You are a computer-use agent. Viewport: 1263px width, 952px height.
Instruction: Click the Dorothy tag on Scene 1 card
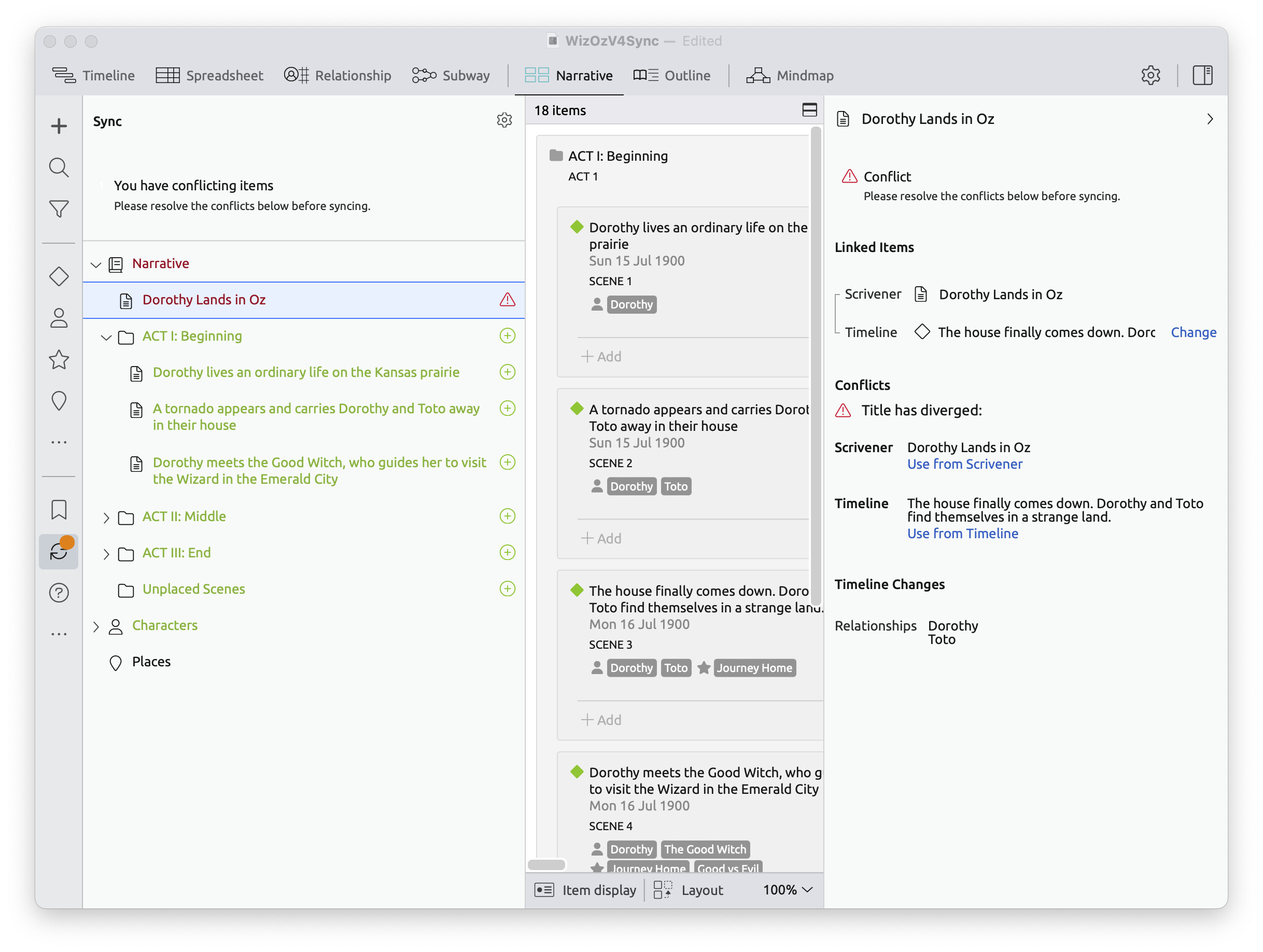631,304
